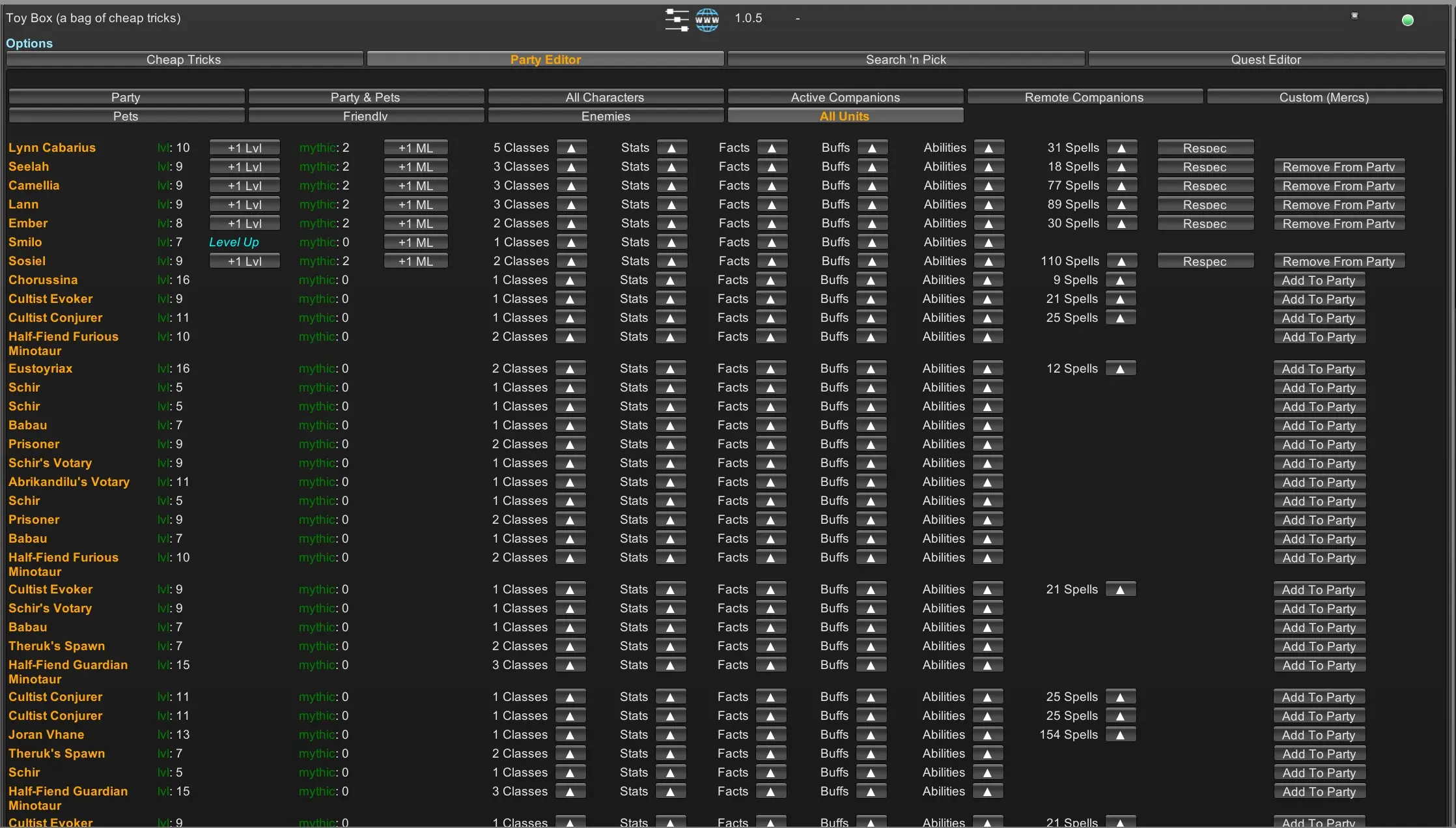
Task: Select the Enemies filter toggle
Action: pos(606,116)
